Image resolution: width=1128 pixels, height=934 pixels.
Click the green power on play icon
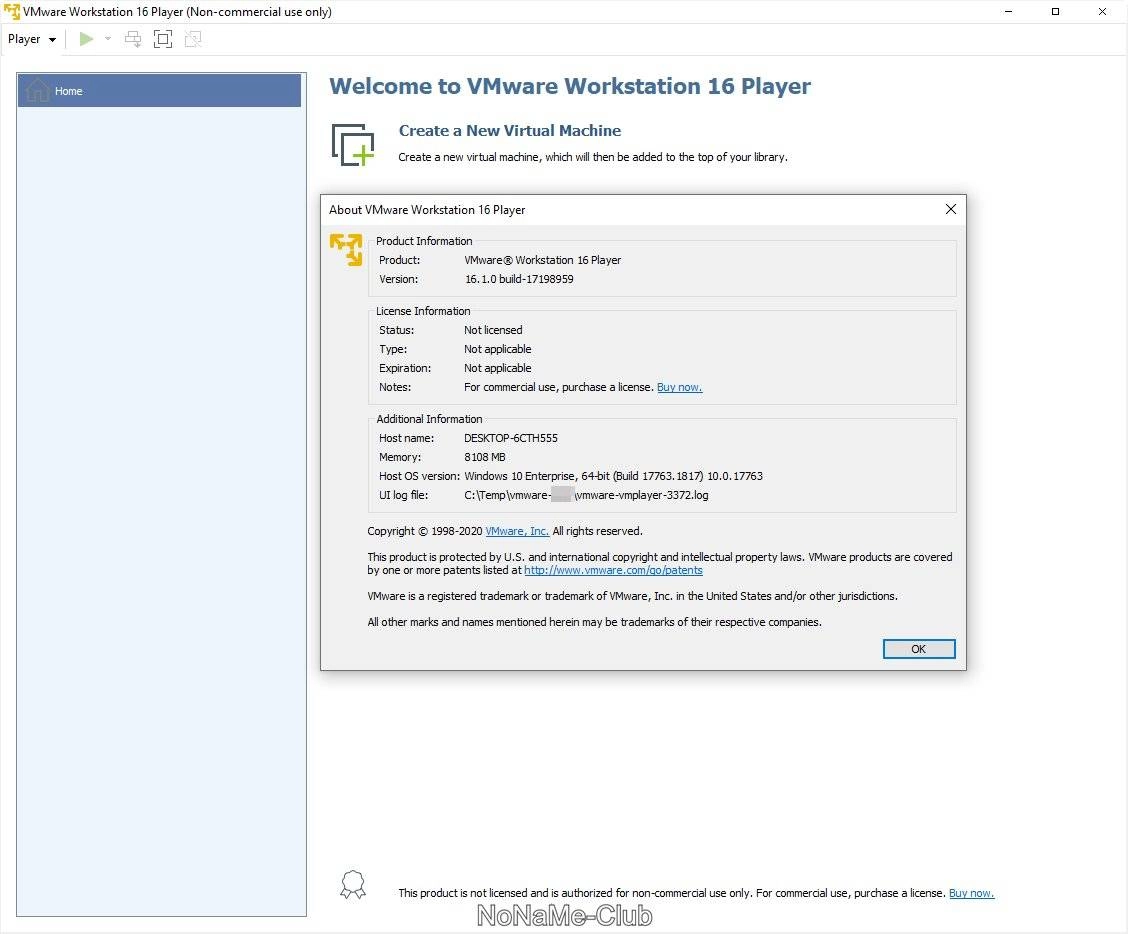coord(86,39)
